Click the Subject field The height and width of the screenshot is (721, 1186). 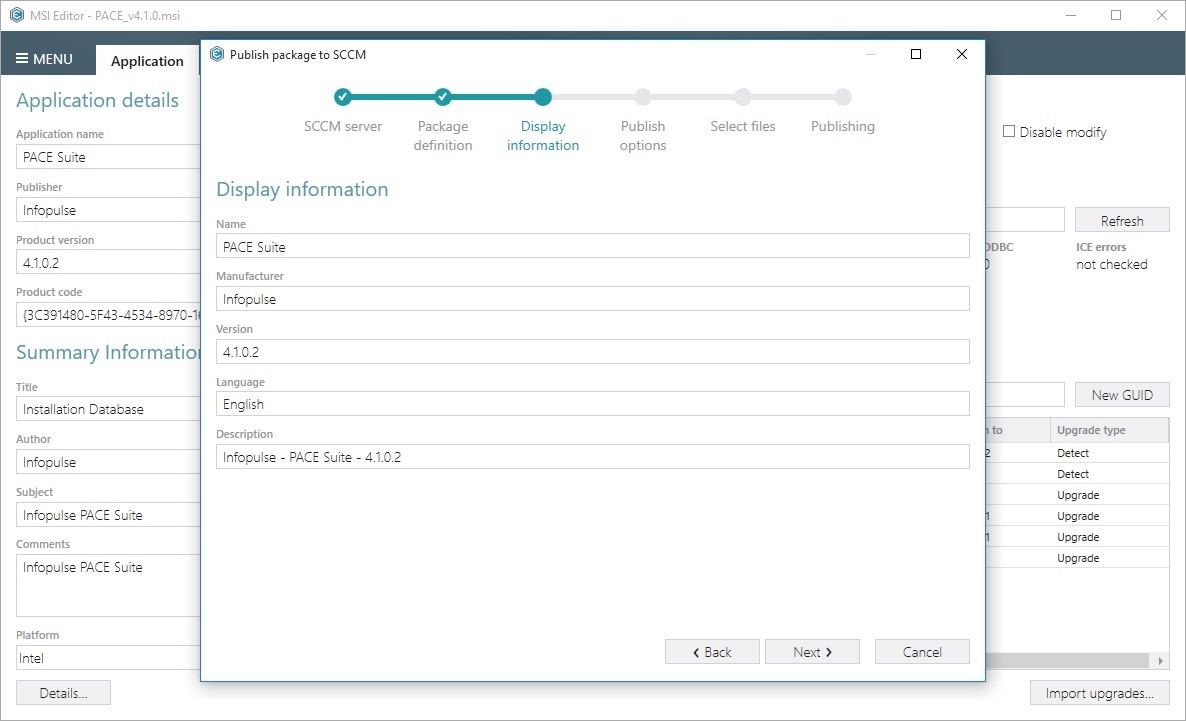tap(108, 515)
